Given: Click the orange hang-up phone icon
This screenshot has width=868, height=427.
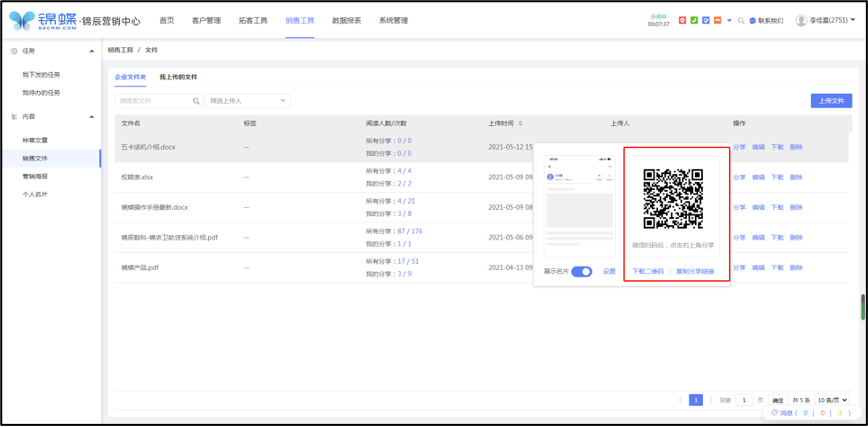Looking at the screenshot, I should (717, 20).
